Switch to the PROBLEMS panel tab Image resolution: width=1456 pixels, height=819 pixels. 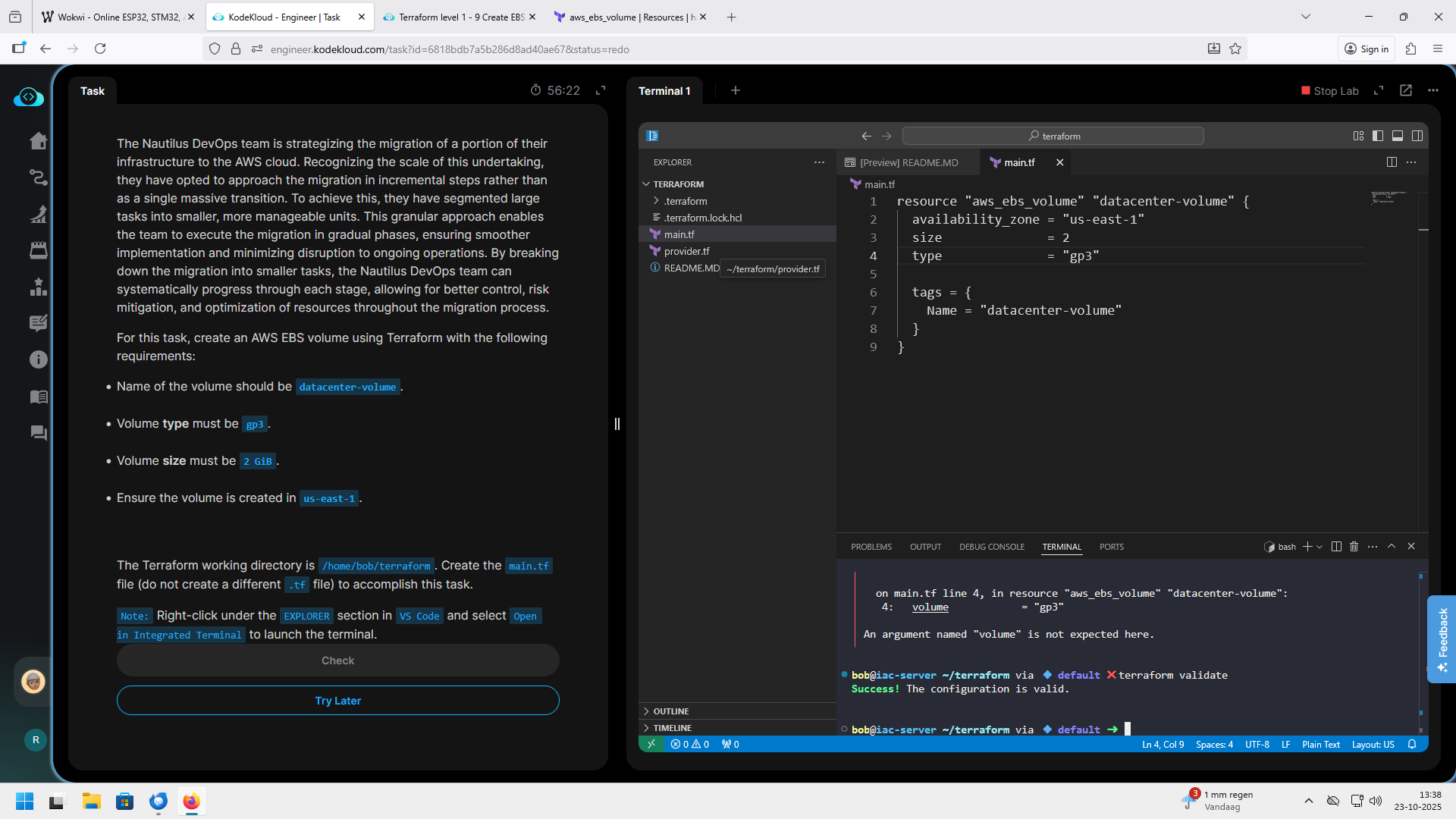871,547
